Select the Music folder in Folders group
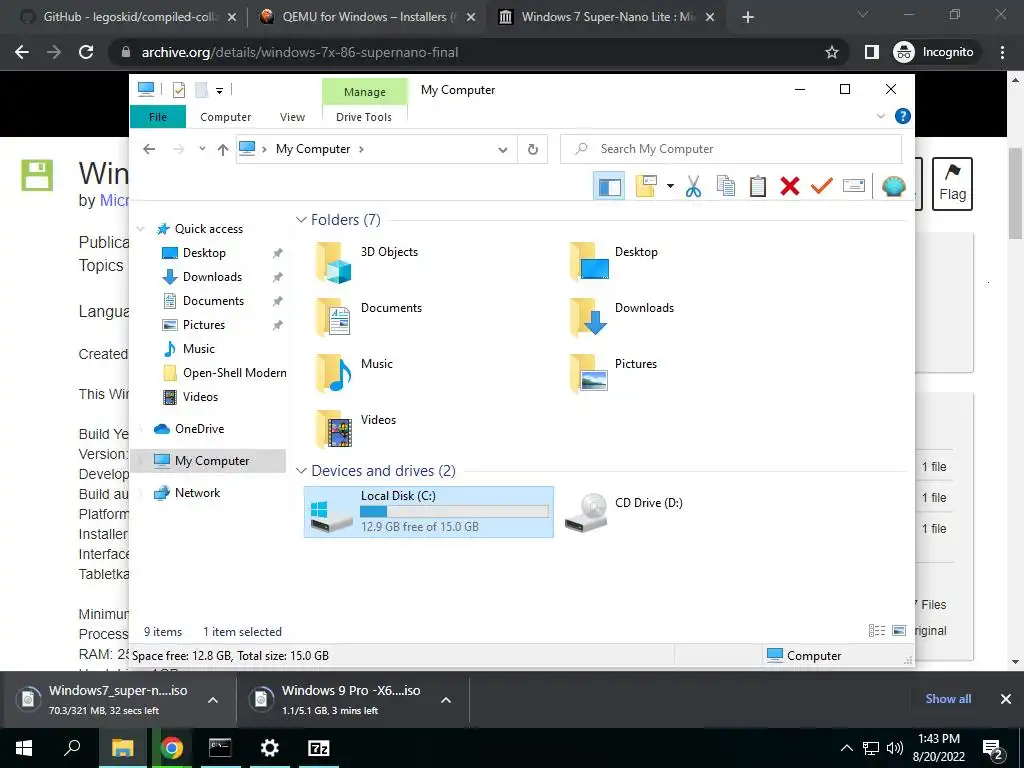 pyautogui.click(x=355, y=374)
